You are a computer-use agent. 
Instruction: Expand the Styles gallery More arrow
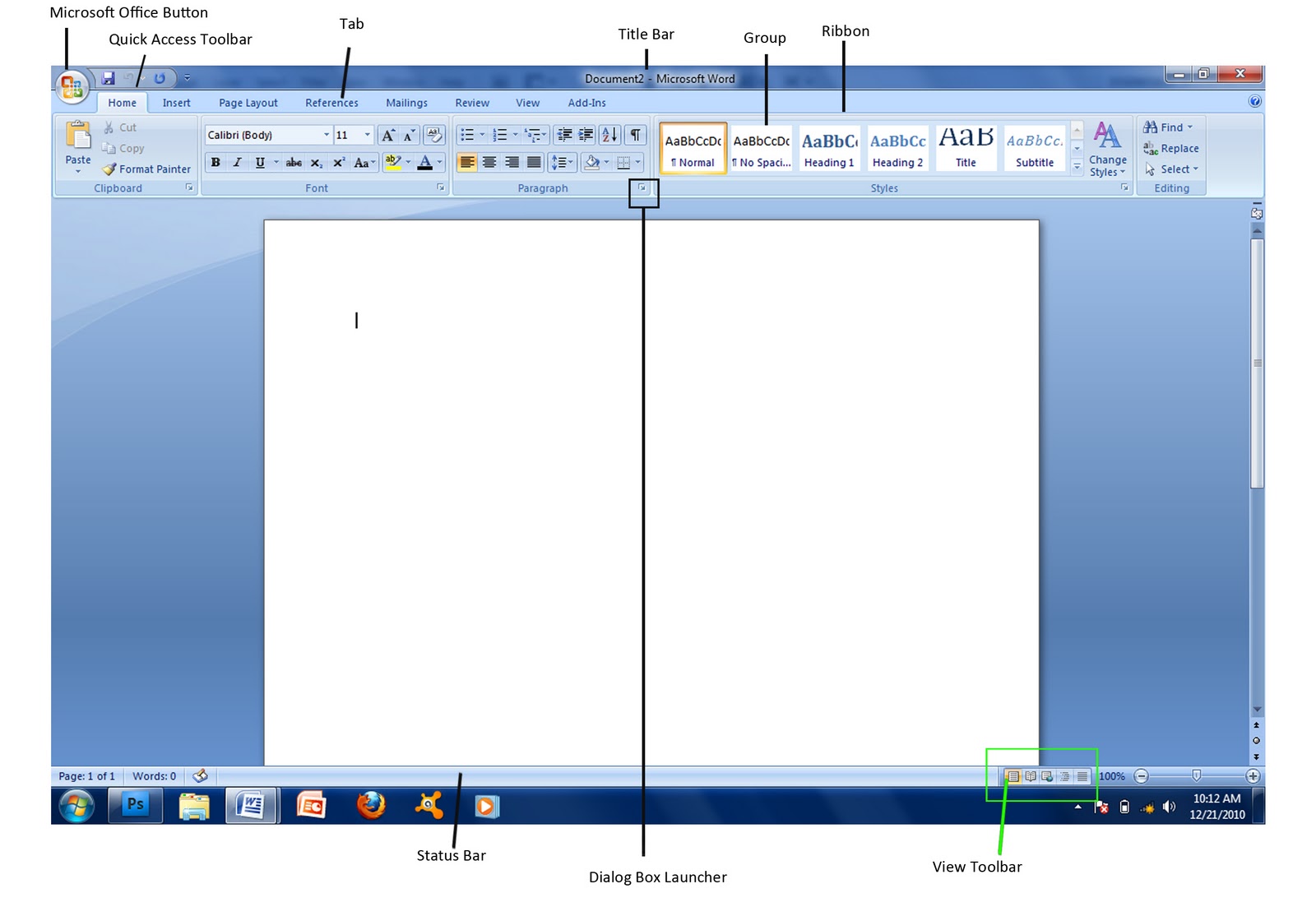pyautogui.click(x=1077, y=167)
